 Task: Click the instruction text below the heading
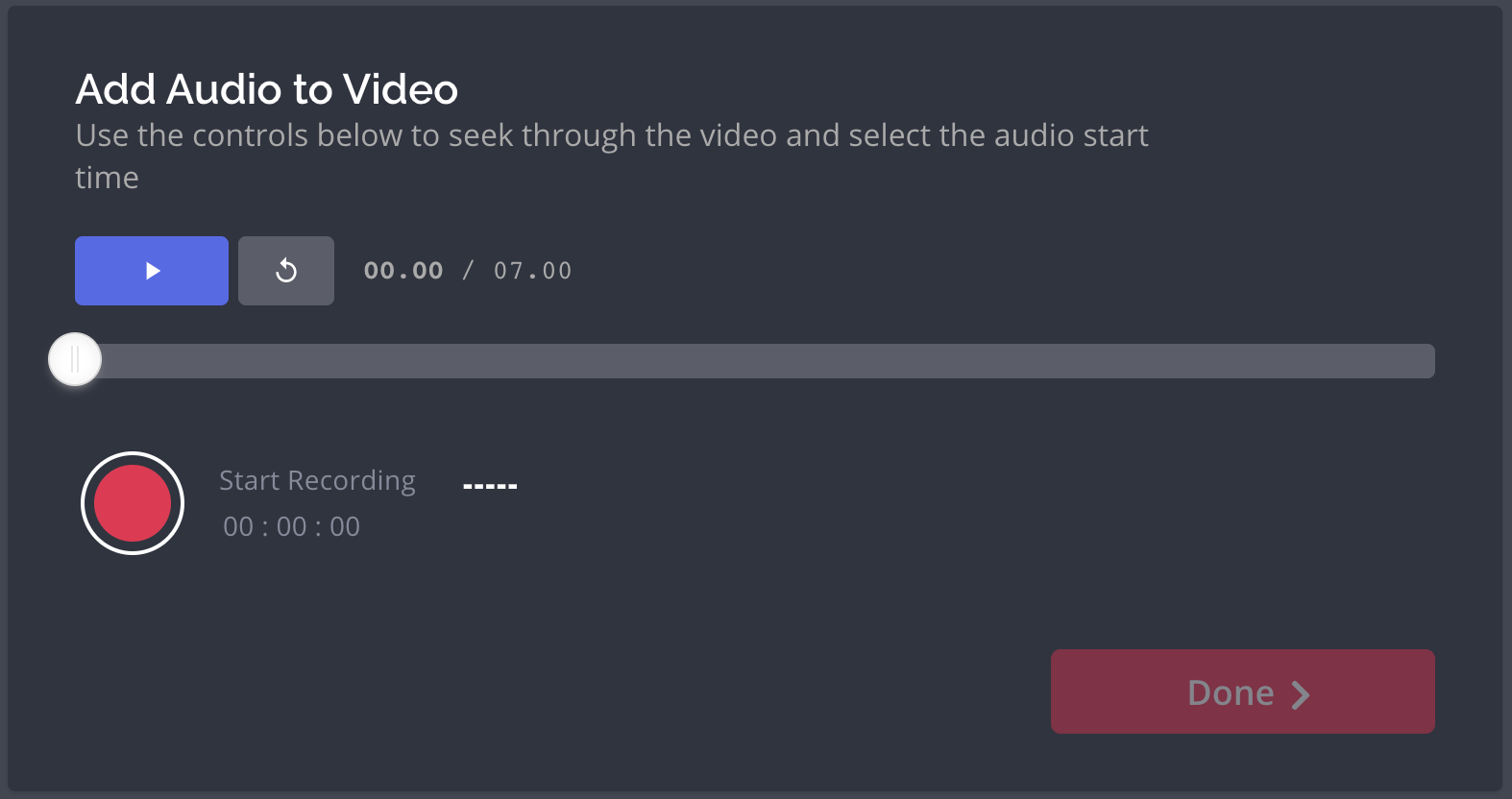(611, 136)
